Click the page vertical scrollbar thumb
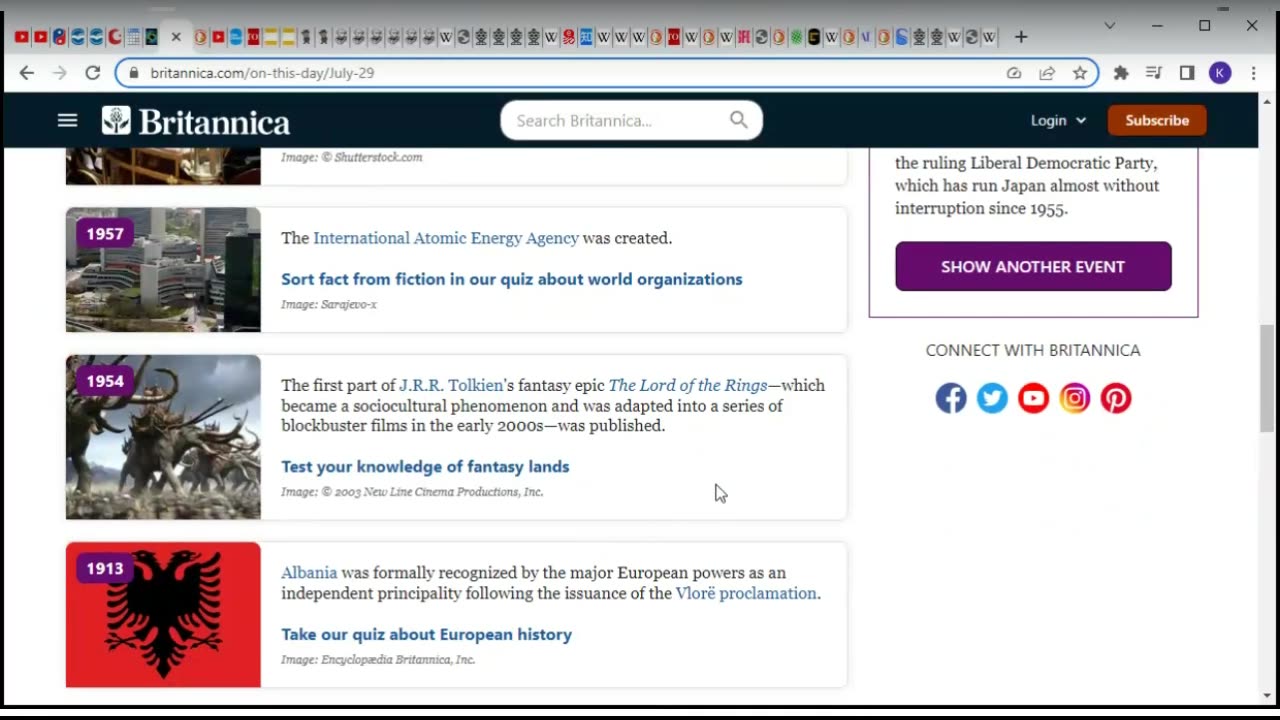1280x720 pixels. (x=1267, y=378)
